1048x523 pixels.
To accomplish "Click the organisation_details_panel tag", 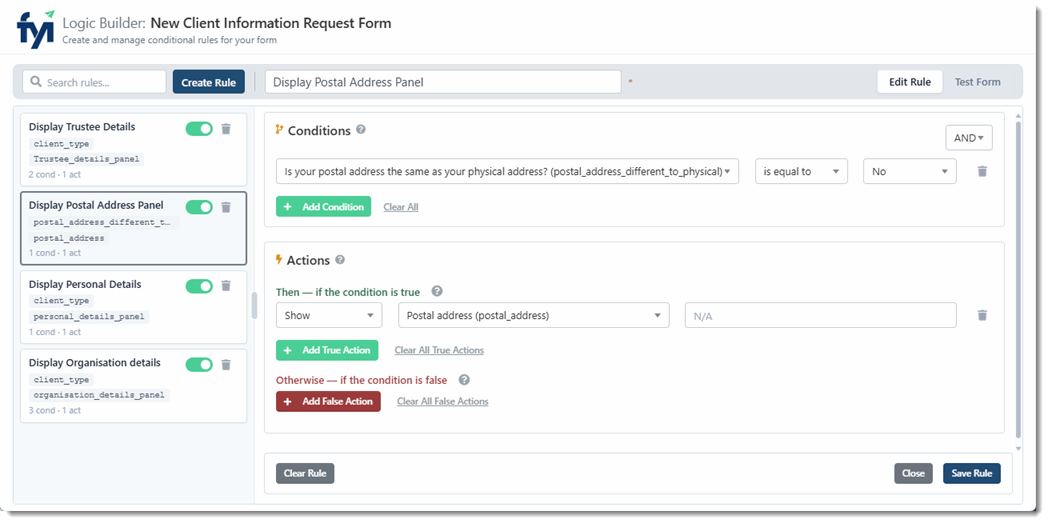I will pyautogui.click(x=99, y=395).
